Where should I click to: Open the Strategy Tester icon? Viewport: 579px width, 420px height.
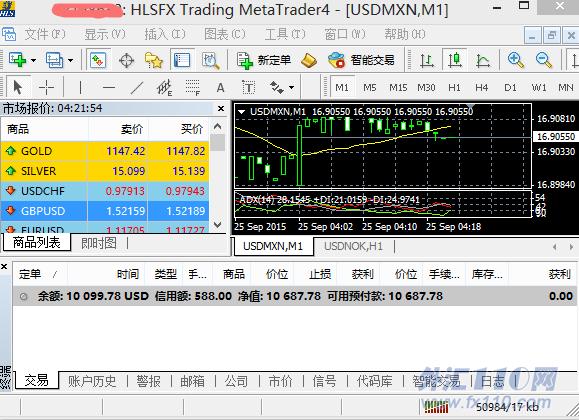click(210, 60)
